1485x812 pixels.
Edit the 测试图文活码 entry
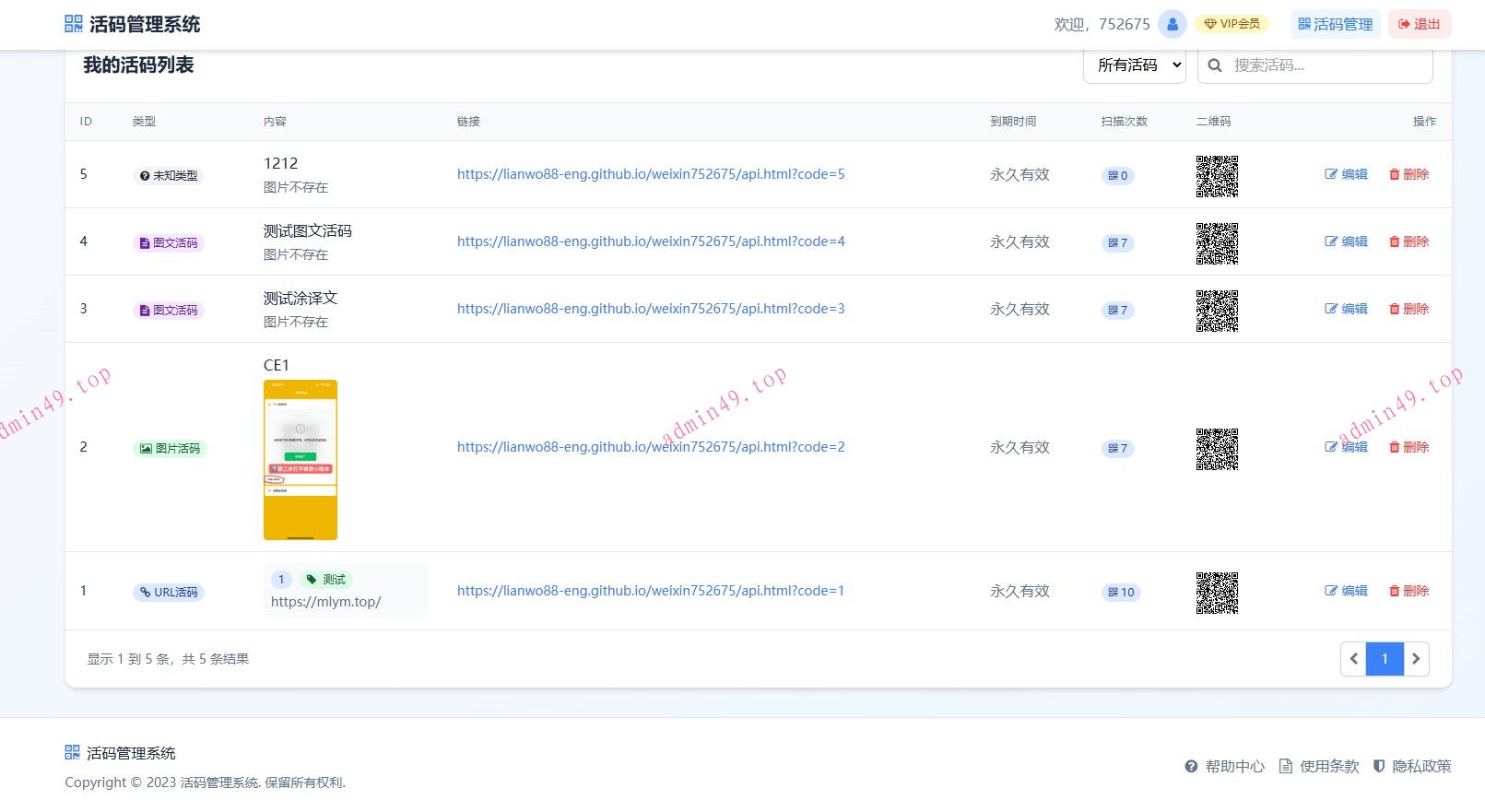click(1346, 241)
